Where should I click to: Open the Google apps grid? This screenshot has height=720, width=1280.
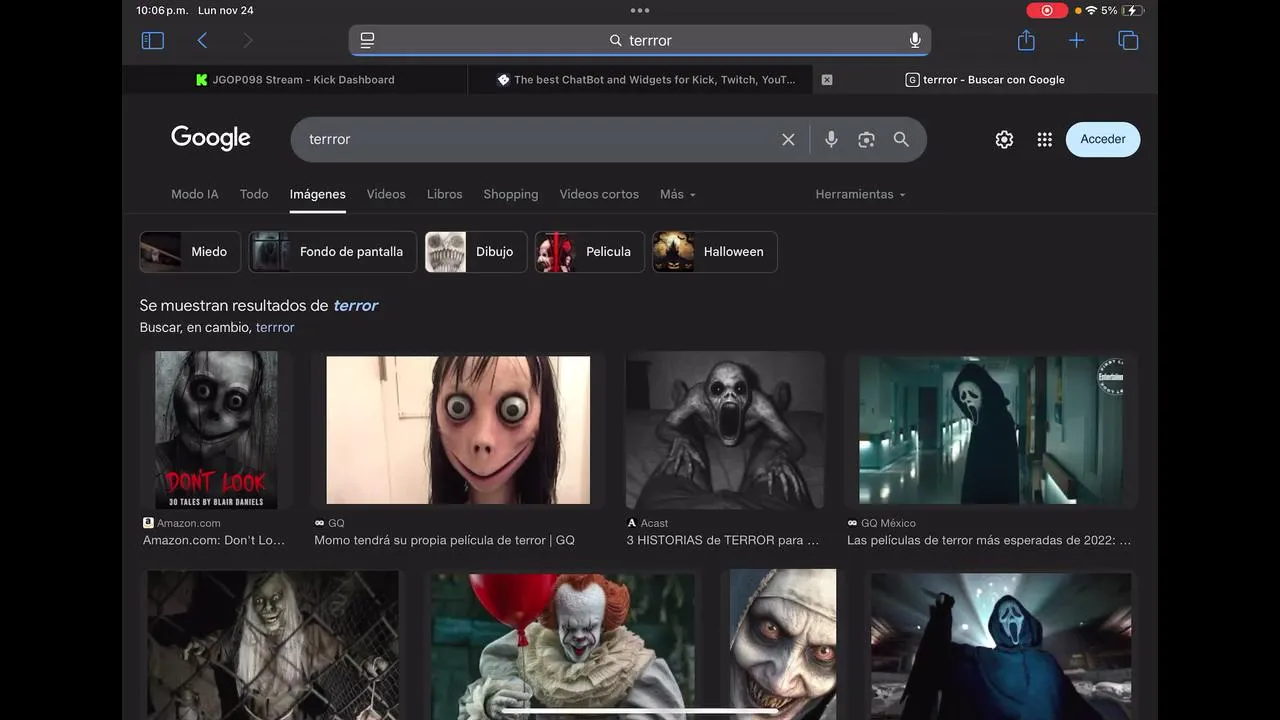coord(1044,140)
